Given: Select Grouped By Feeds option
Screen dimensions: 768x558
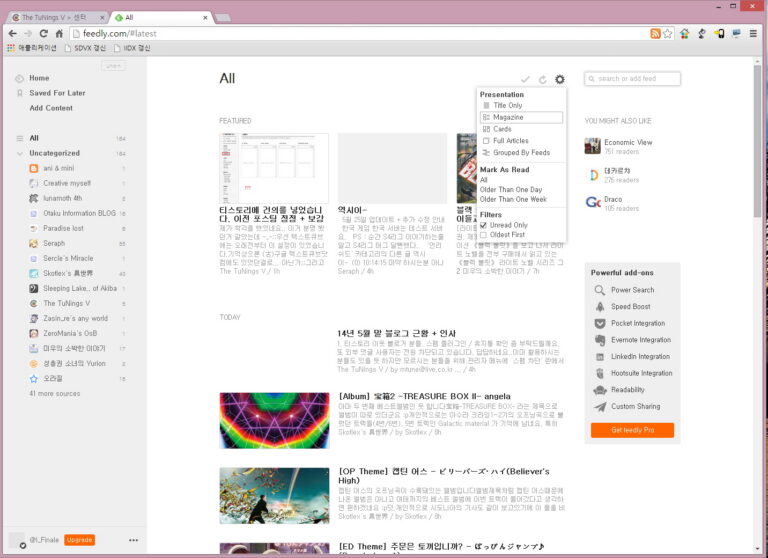Looking at the screenshot, I should click(521, 153).
